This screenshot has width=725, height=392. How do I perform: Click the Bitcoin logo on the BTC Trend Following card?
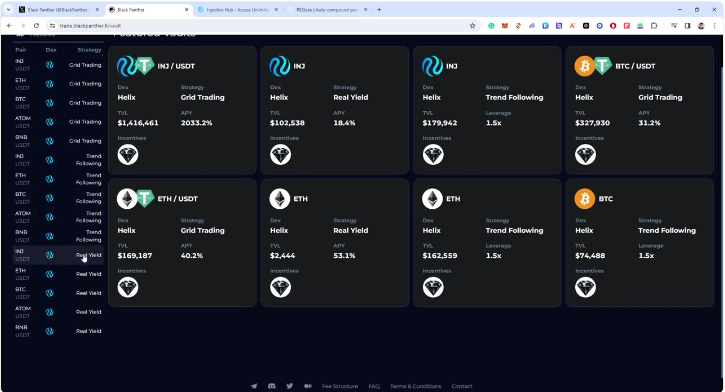585,199
